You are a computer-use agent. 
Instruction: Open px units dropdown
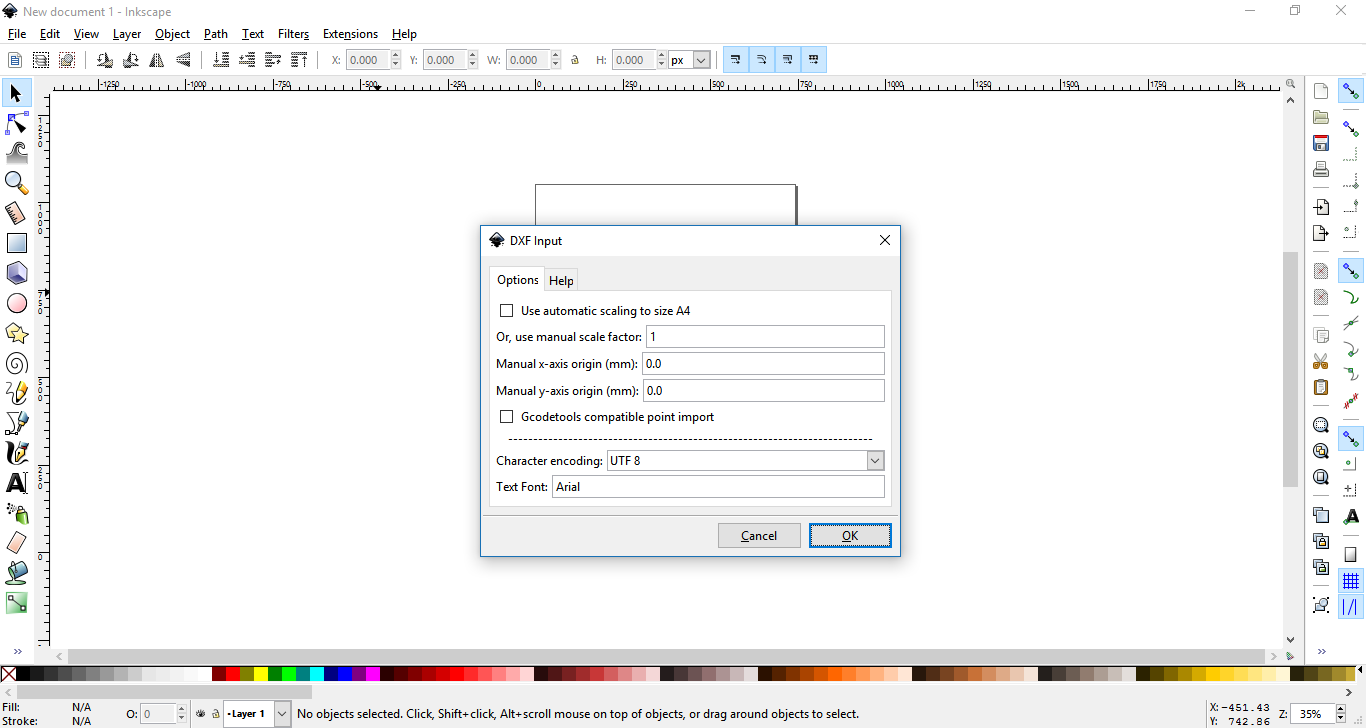701,60
